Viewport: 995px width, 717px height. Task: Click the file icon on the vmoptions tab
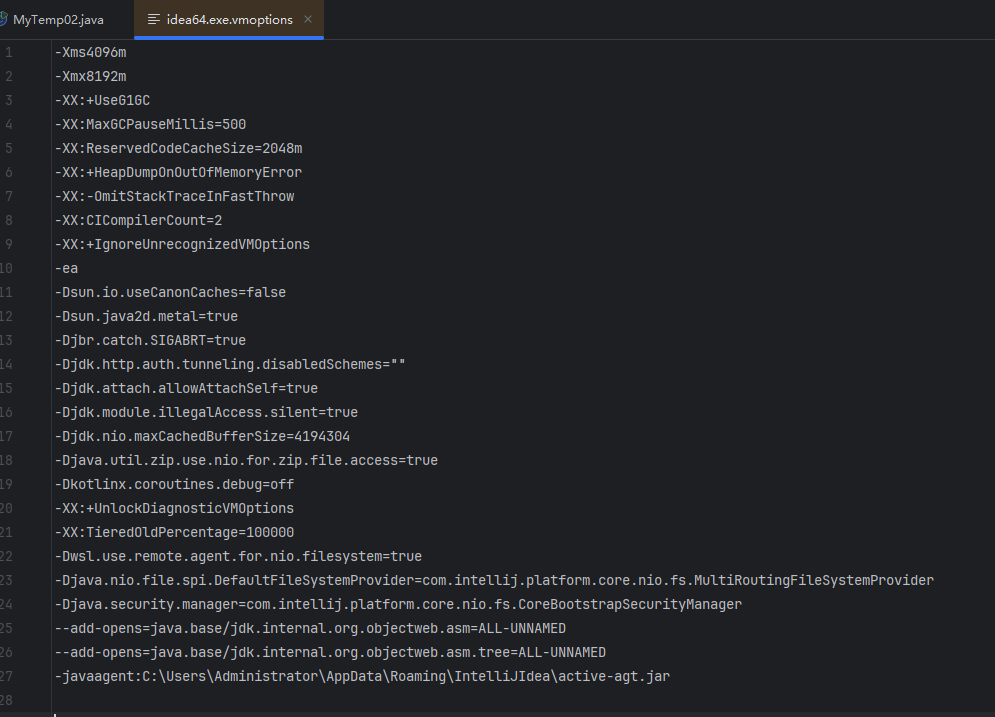click(x=153, y=20)
